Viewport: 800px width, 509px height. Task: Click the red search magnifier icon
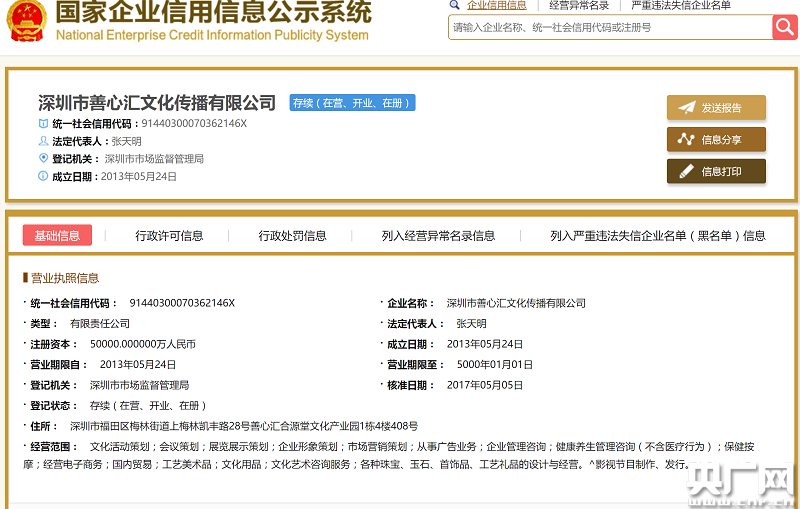tap(785, 27)
